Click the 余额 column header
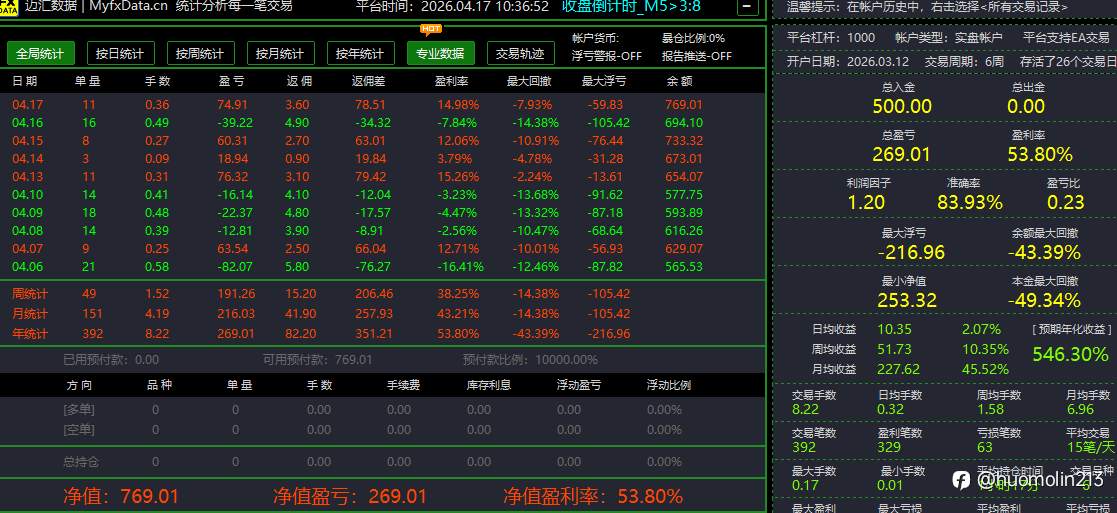The image size is (1117, 513). [x=680, y=81]
